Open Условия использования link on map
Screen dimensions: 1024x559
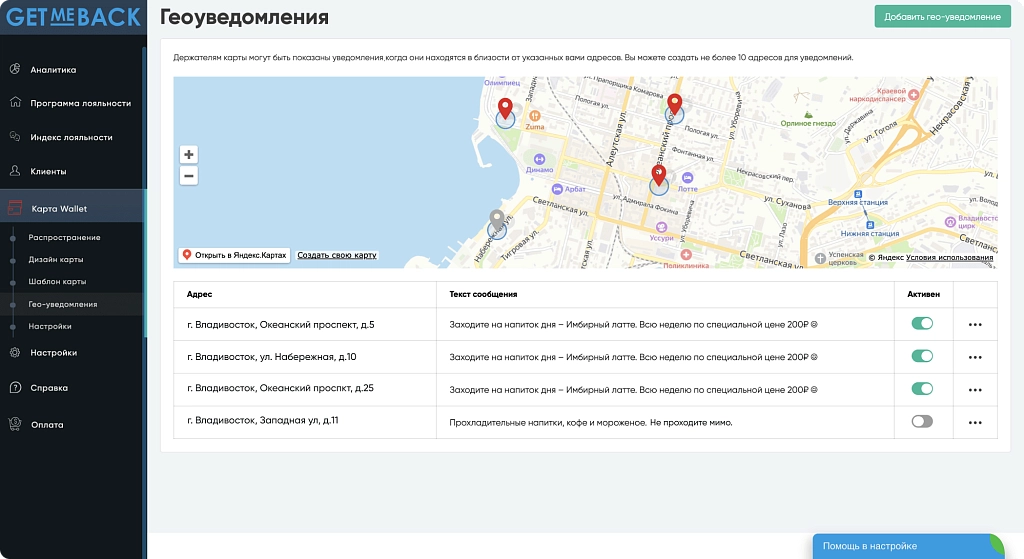(950, 257)
